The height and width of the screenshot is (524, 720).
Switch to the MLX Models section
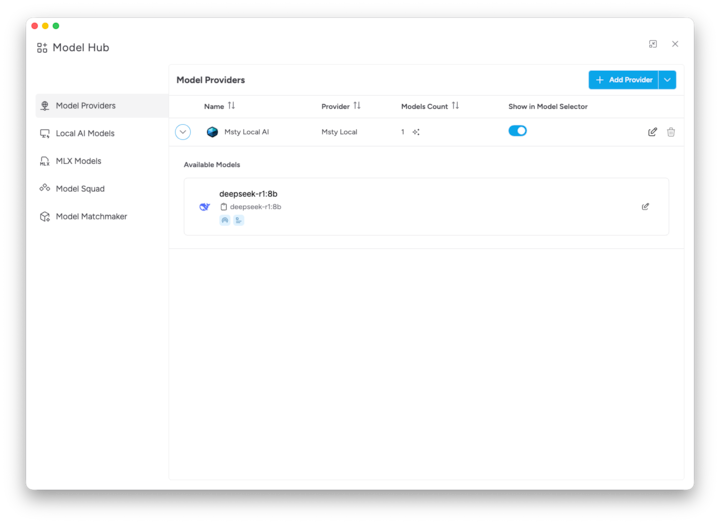(x=78, y=161)
